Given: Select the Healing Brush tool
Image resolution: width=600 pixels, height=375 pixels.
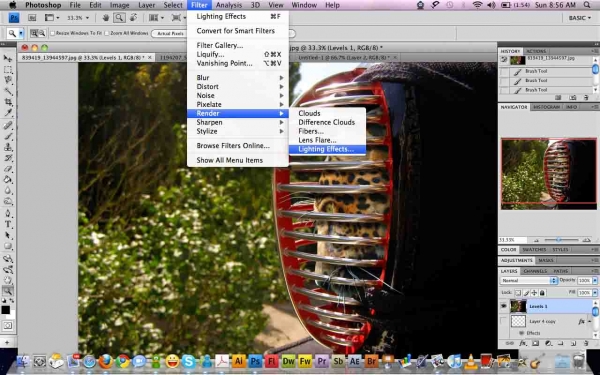Looking at the screenshot, I should click(x=8, y=125).
